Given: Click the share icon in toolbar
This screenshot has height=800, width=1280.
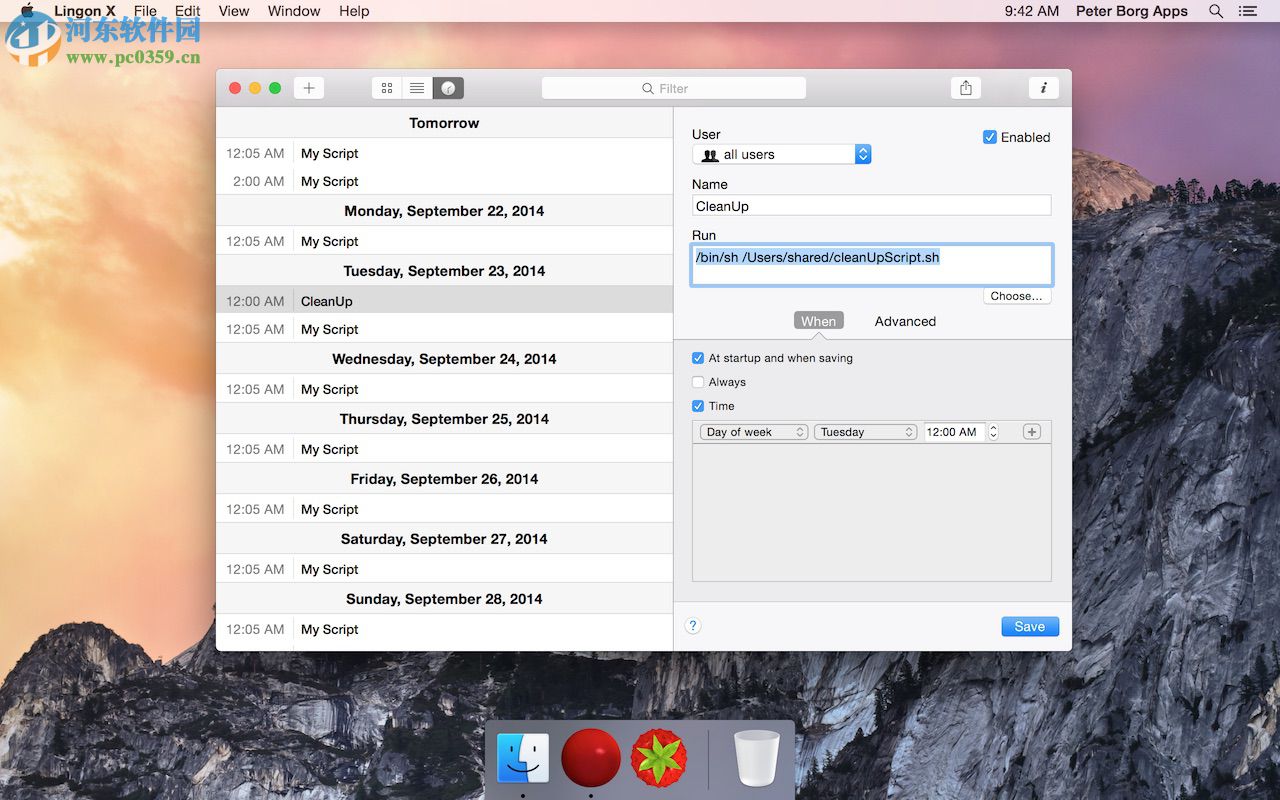Looking at the screenshot, I should pyautogui.click(x=965, y=88).
